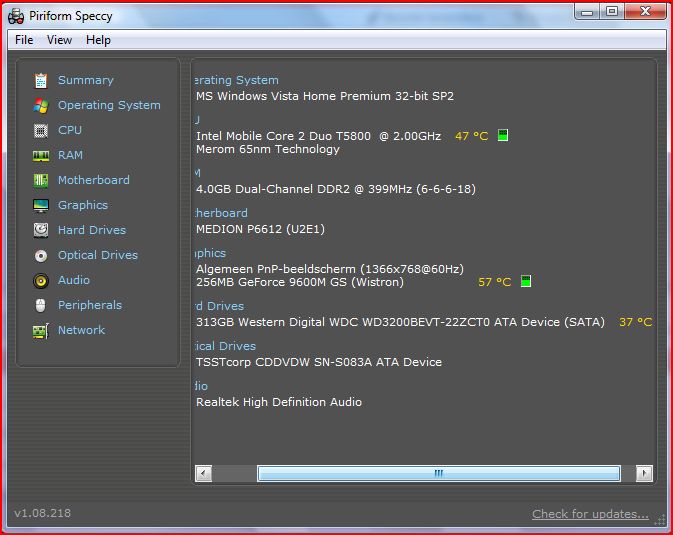
Task: Click the Check for updates link
Action: coord(590,514)
